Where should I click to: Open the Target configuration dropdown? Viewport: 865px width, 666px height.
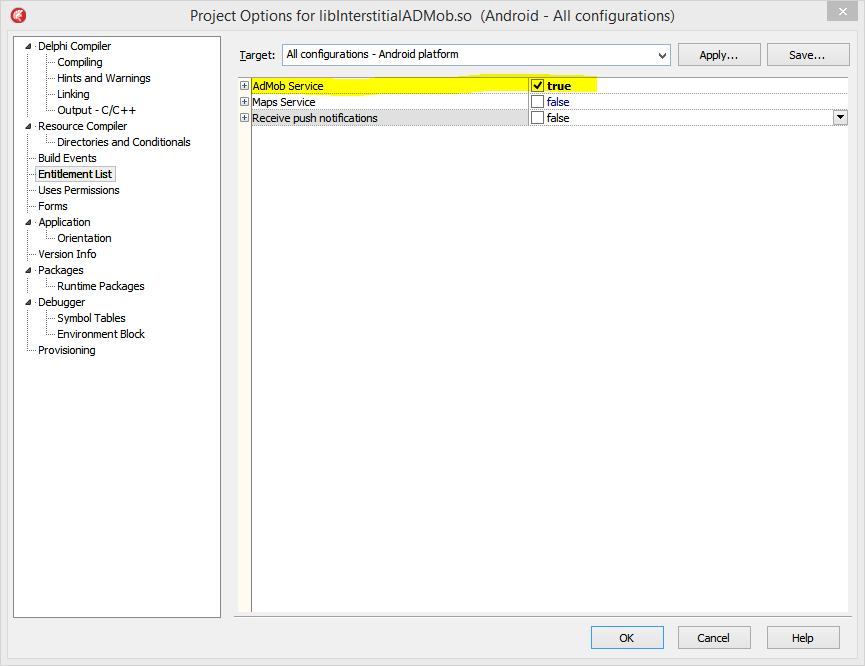(662, 55)
